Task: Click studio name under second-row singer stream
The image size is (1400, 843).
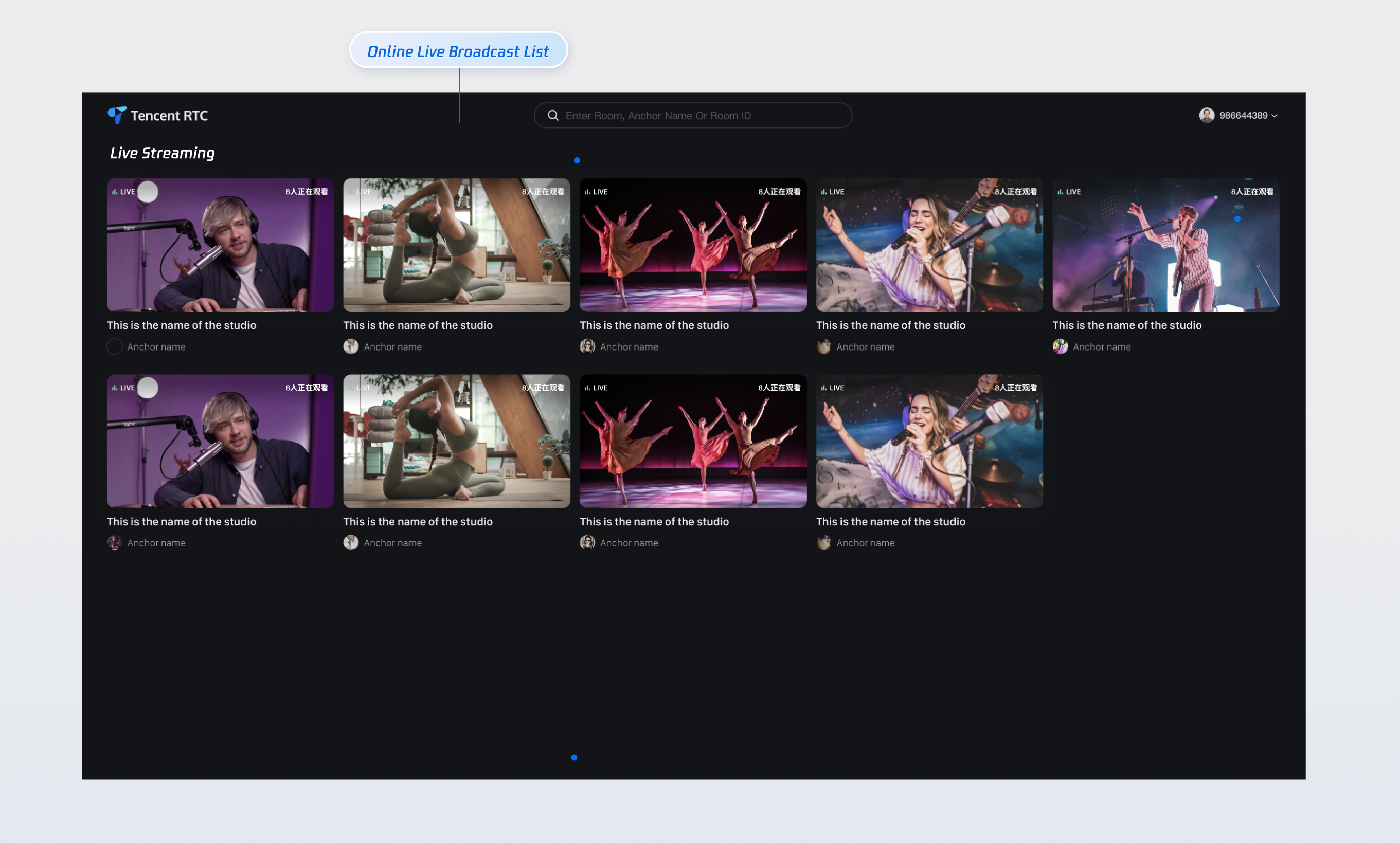Action: (890, 522)
